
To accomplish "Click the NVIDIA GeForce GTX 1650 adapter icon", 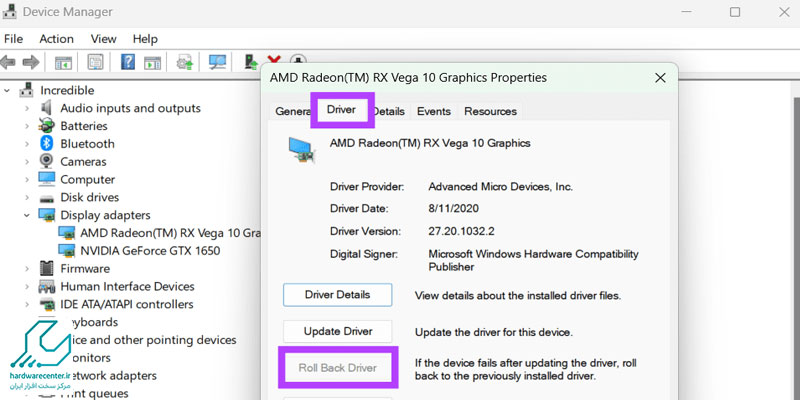I will point(66,251).
